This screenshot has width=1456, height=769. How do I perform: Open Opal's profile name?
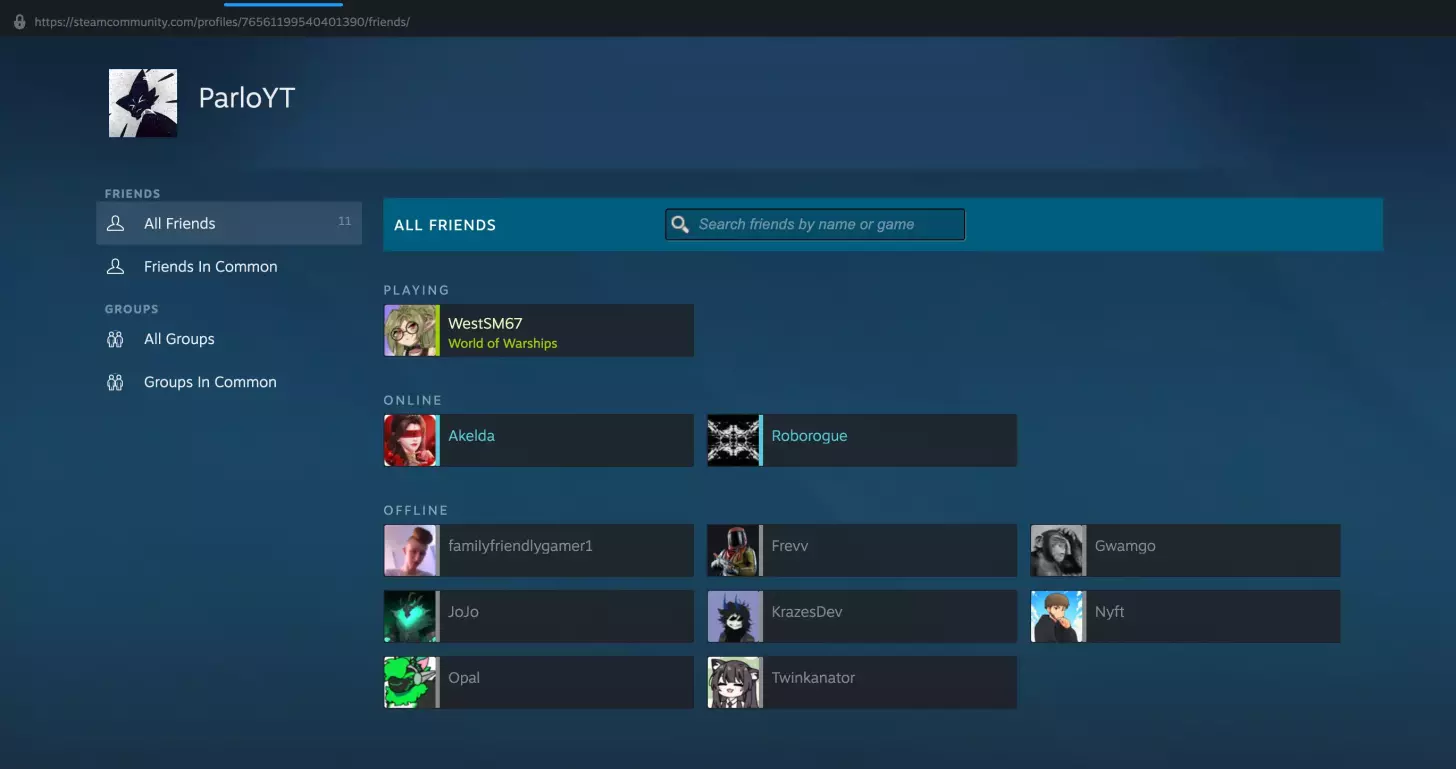(x=464, y=678)
